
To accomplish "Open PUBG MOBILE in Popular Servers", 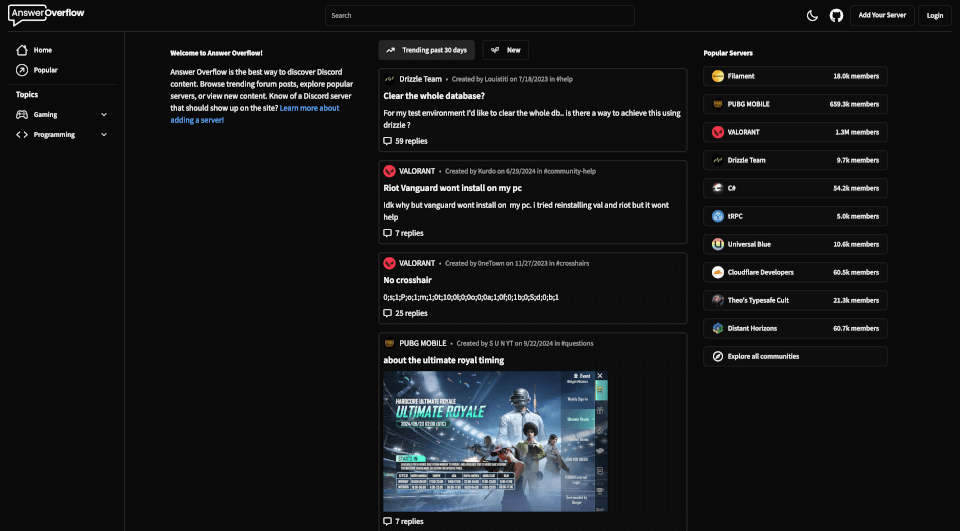I will 795,105.
